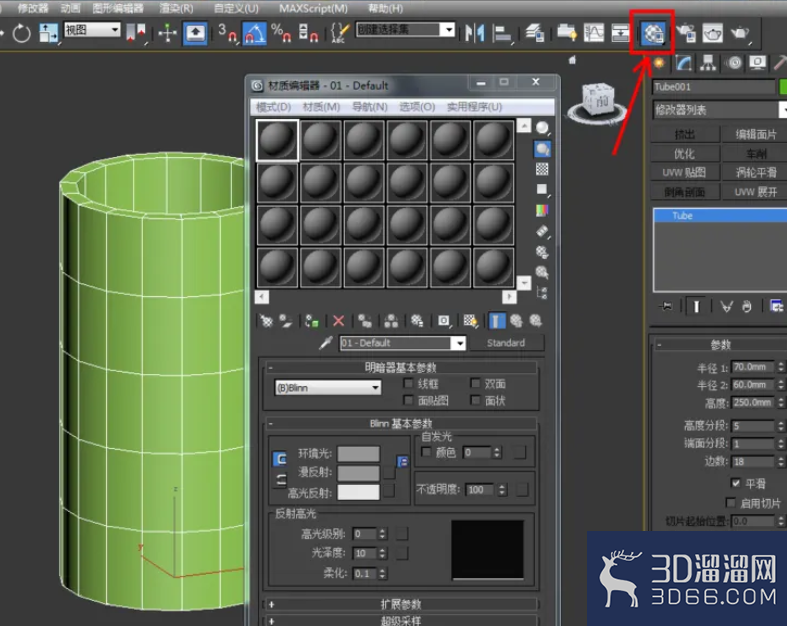Open the 创建选择集 named selection dropdown
Viewport: 787px width, 626px height.
(x=405, y=30)
